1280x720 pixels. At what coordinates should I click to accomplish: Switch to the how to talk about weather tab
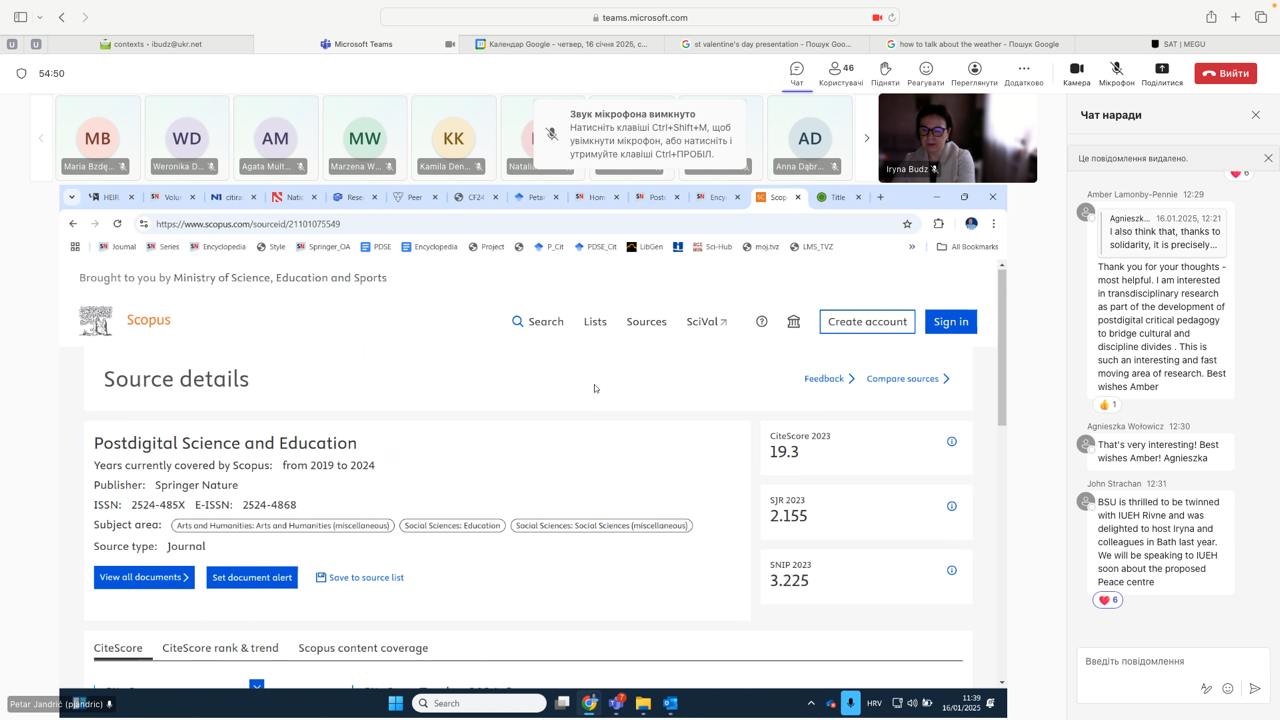coord(973,44)
